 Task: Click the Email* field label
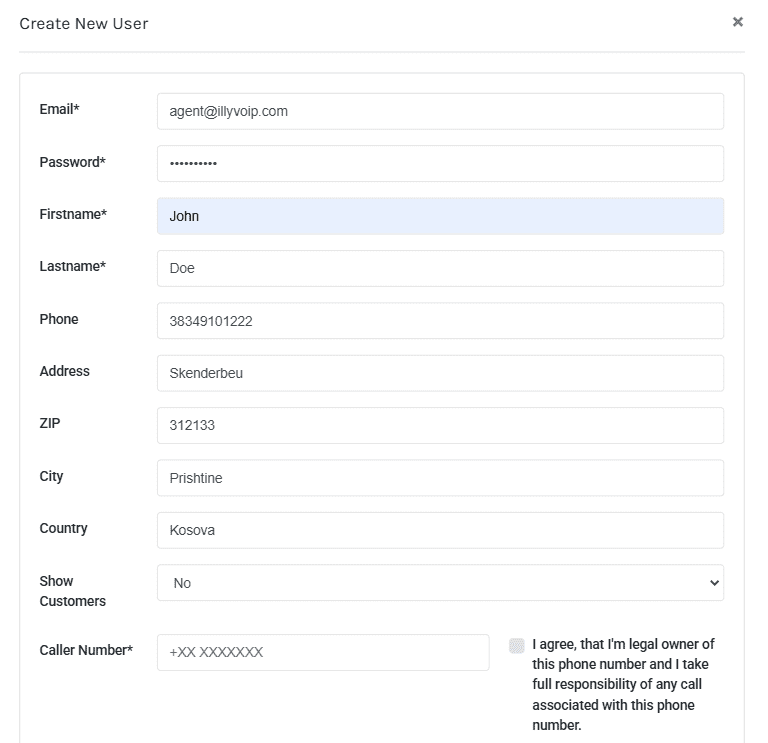(59, 109)
